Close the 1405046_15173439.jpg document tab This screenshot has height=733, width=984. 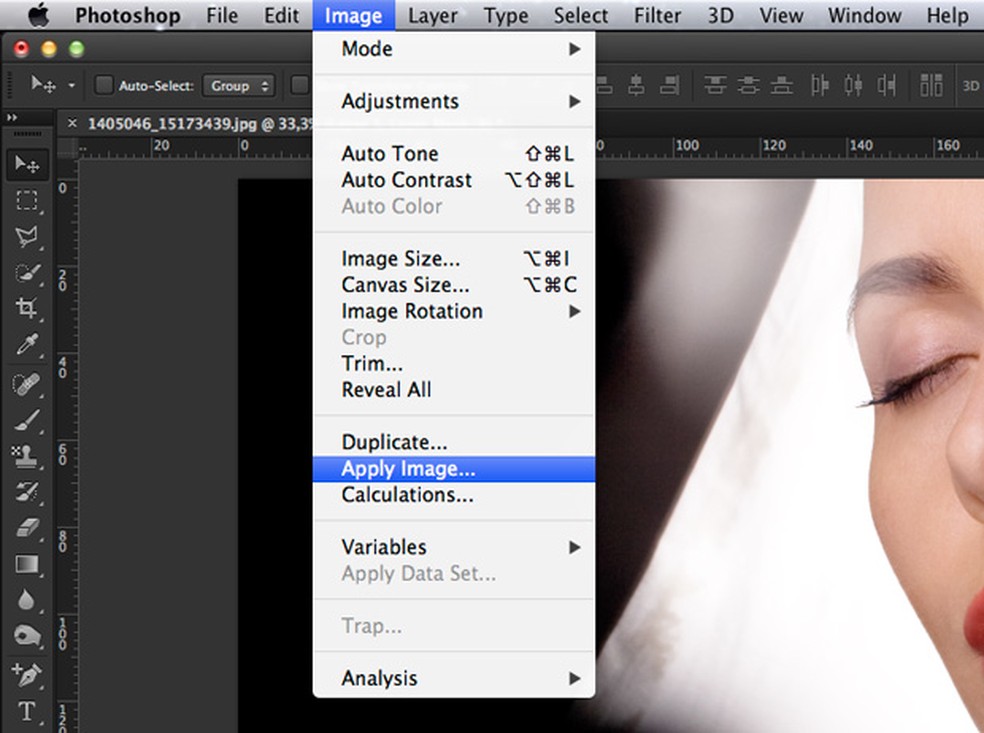coord(71,124)
